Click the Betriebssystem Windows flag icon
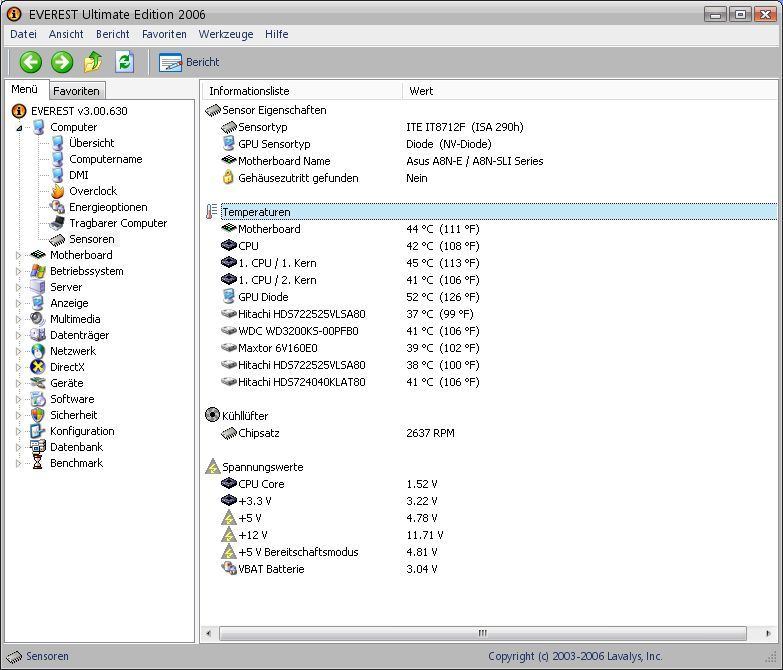Screen dimensions: 783x670 click(x=38, y=271)
